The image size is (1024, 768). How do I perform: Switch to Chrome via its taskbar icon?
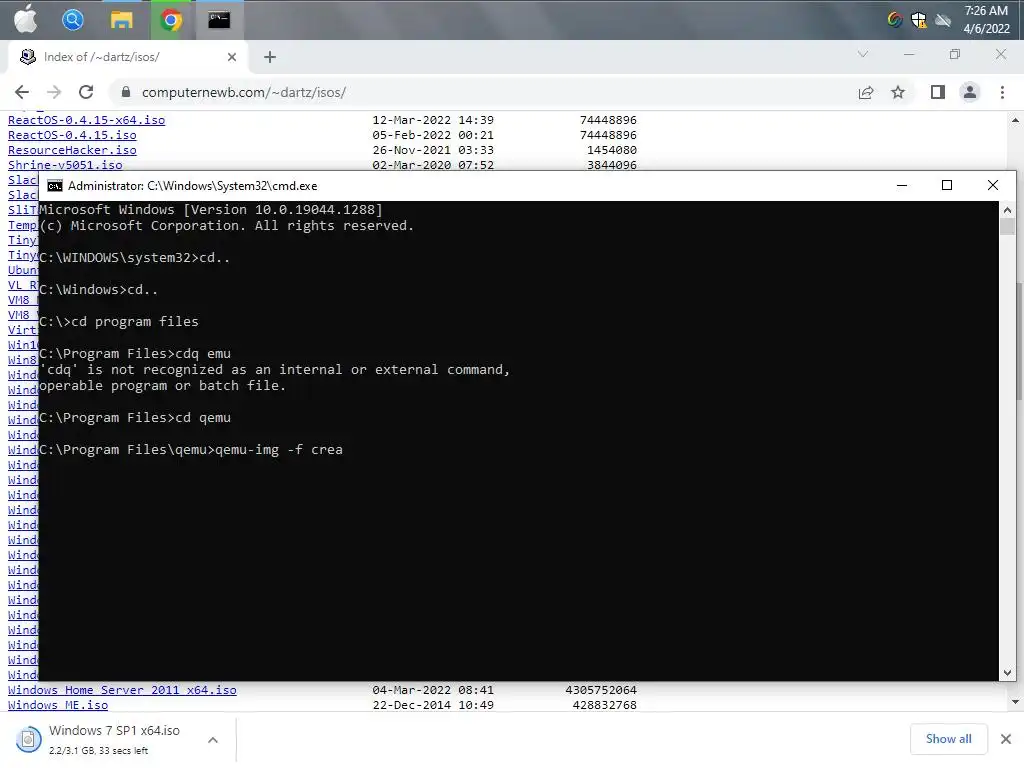point(170,20)
